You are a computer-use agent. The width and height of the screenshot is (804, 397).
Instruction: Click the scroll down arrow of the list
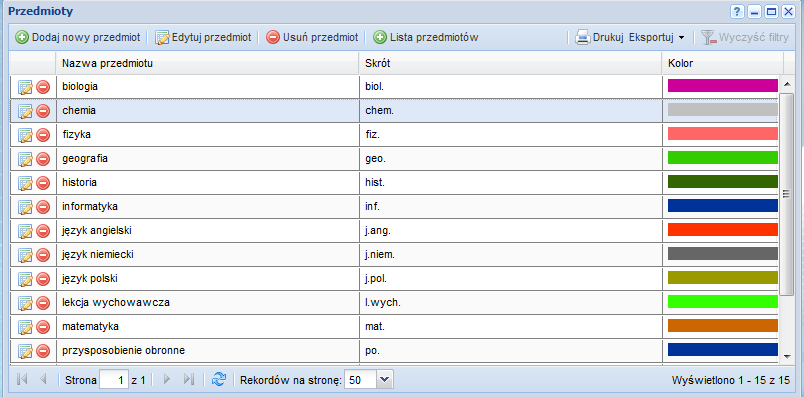point(788,355)
